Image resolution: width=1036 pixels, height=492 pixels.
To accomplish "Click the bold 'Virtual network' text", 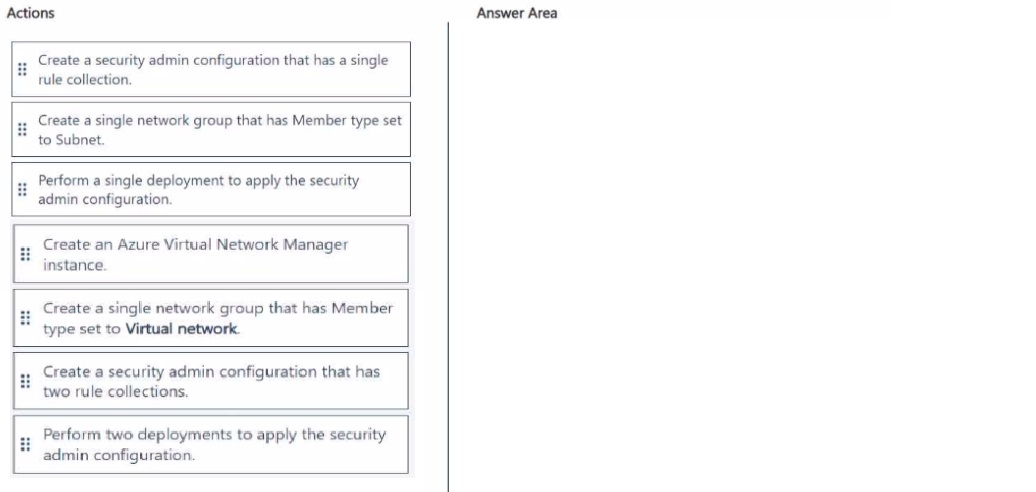I will click(182, 329).
